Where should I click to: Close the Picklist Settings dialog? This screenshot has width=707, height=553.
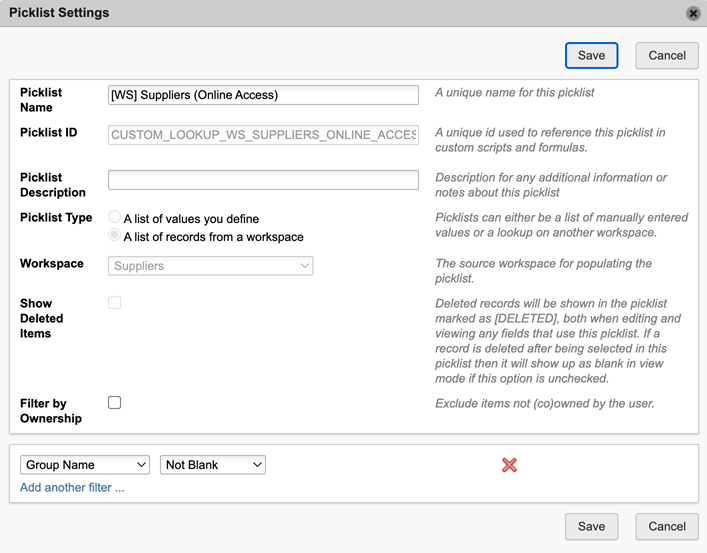pyautogui.click(x=693, y=13)
